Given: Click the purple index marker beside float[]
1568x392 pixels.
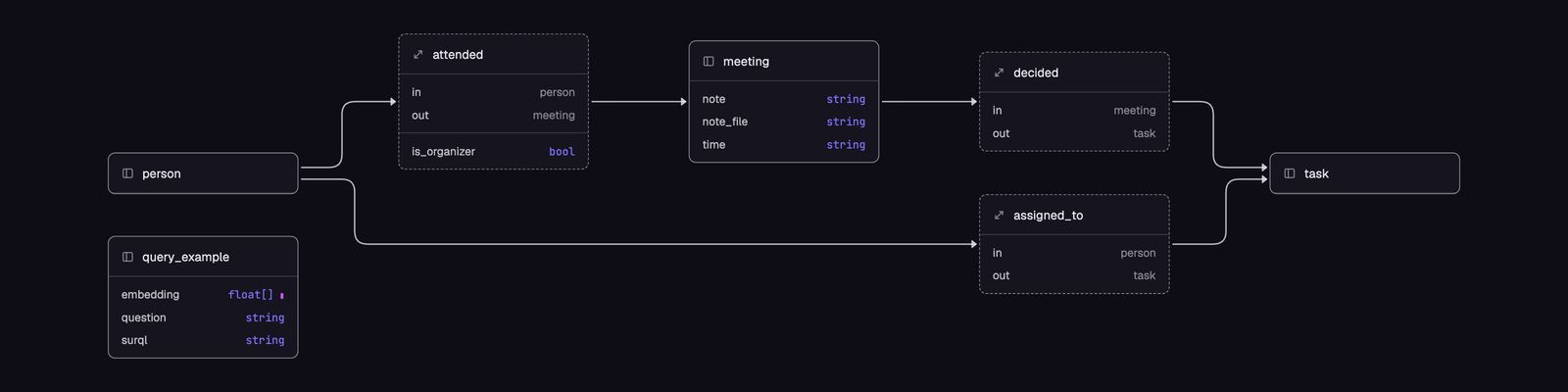Looking at the screenshot, I should coord(282,295).
